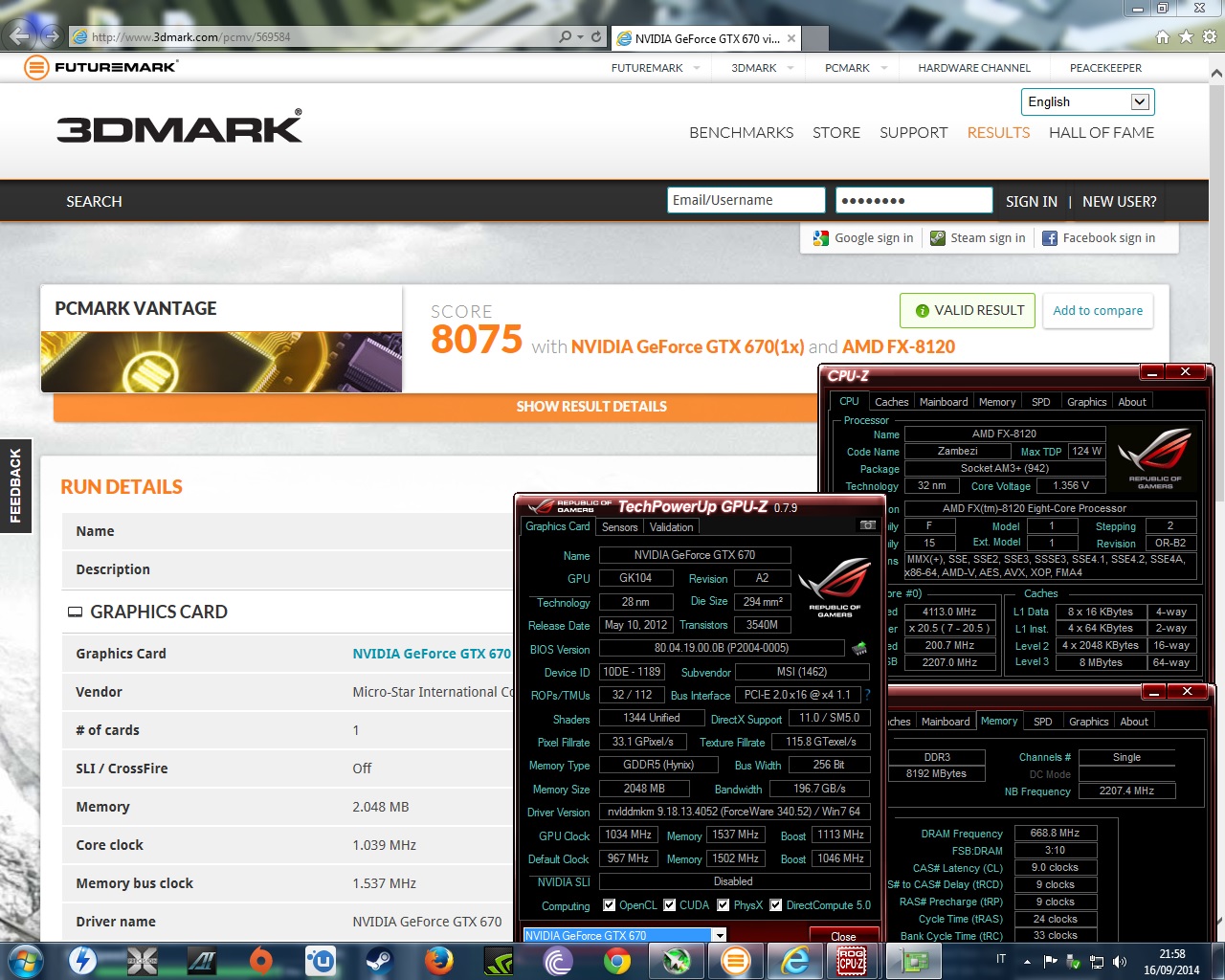The height and width of the screenshot is (980, 1225).
Task: Click the Add to compare button
Action: point(1098,310)
